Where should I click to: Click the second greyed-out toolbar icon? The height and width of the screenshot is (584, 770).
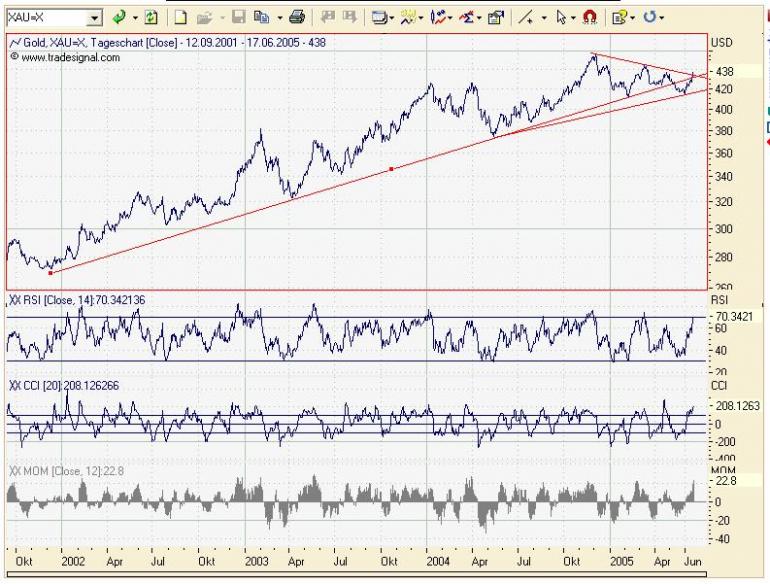click(x=349, y=18)
